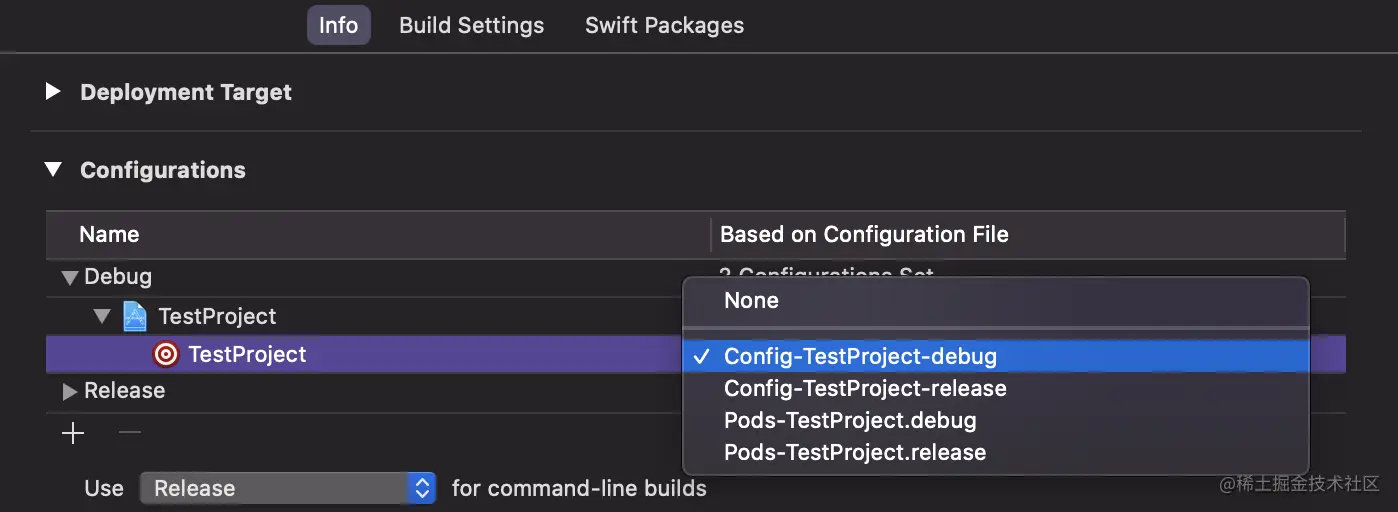Image resolution: width=1398 pixels, height=512 pixels.
Task: Click the plus icon to add configuration
Action: tap(73, 433)
